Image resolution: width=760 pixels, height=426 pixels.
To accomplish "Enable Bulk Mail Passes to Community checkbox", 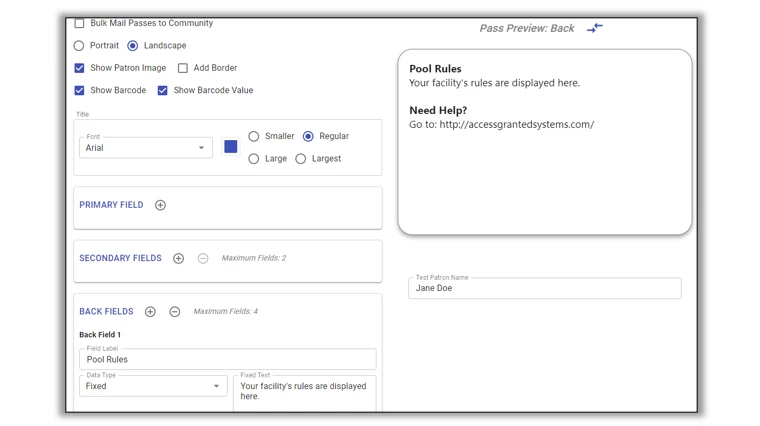I will pyautogui.click(x=80, y=23).
